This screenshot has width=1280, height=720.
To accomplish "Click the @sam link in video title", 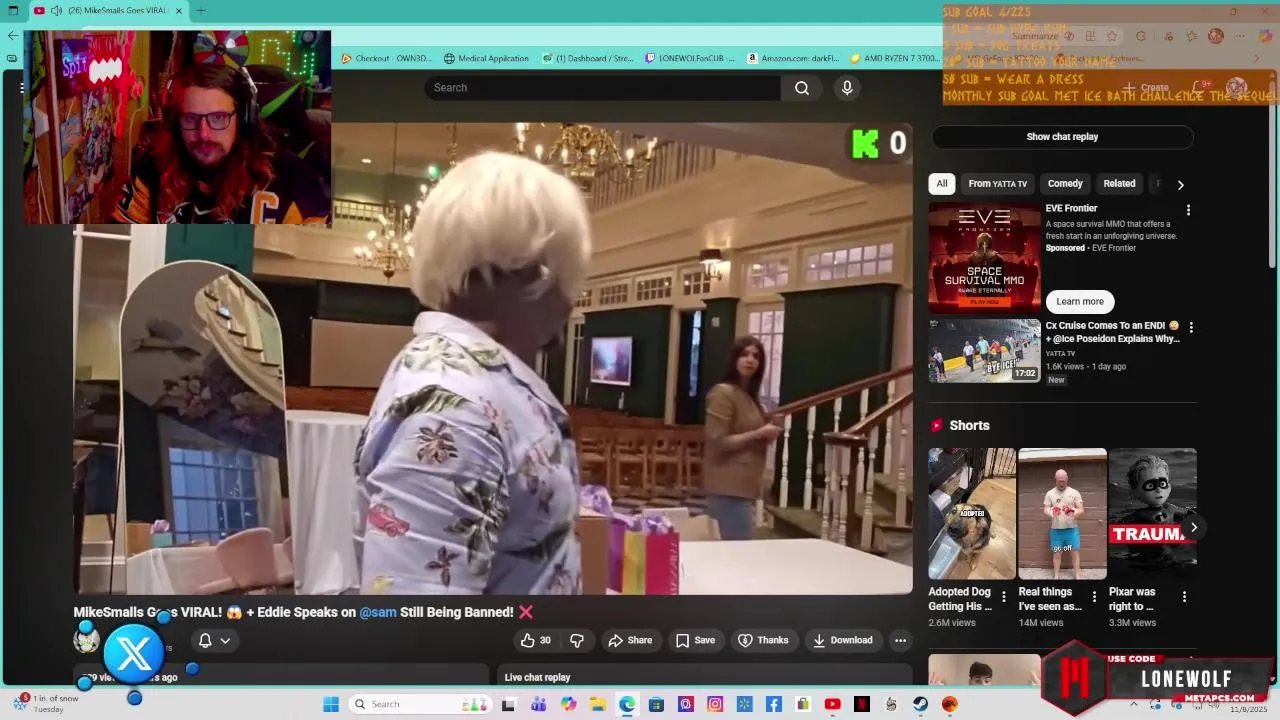I will pos(378,612).
